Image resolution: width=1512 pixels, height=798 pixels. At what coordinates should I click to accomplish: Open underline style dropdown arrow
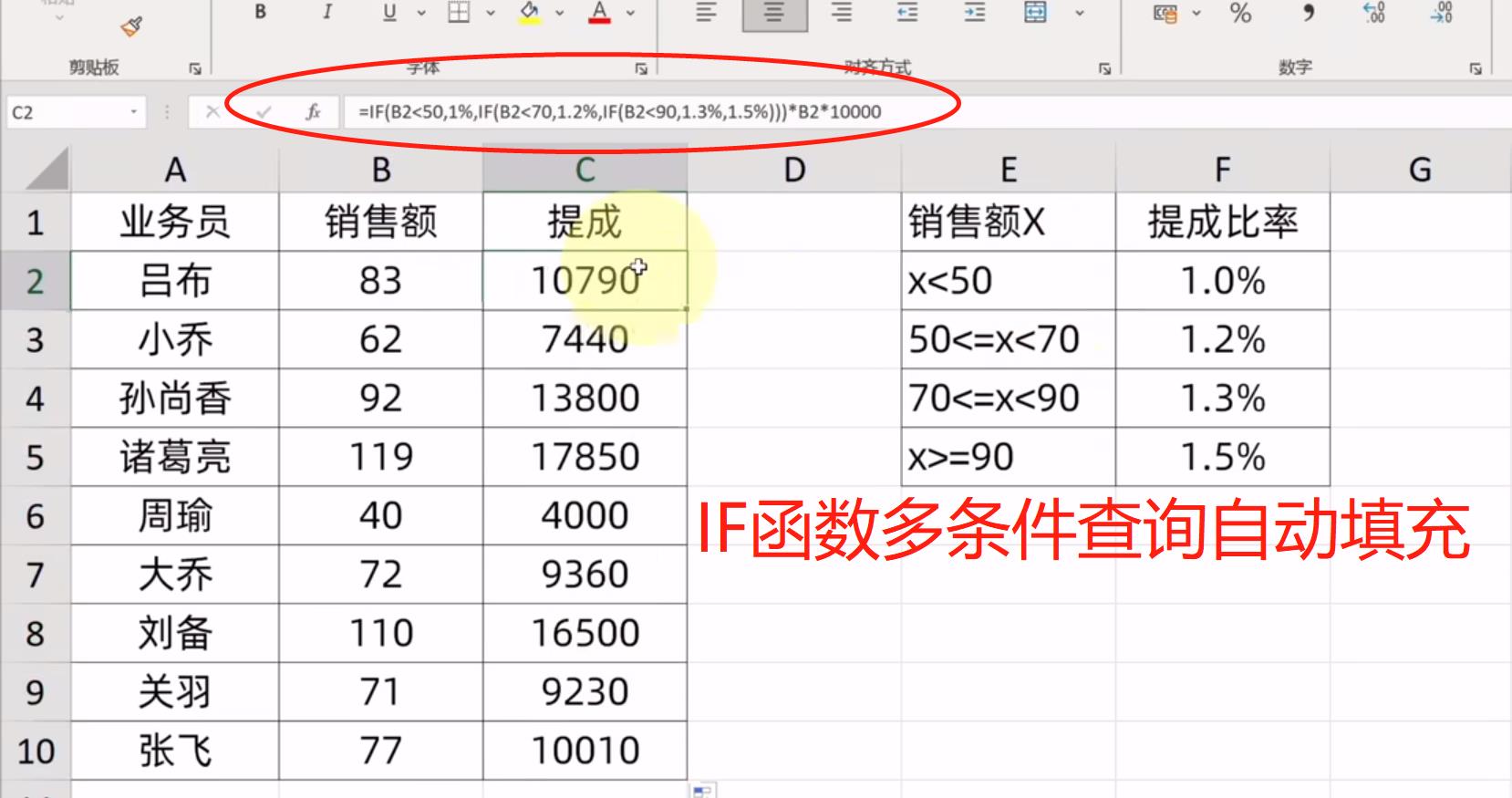pos(421,13)
